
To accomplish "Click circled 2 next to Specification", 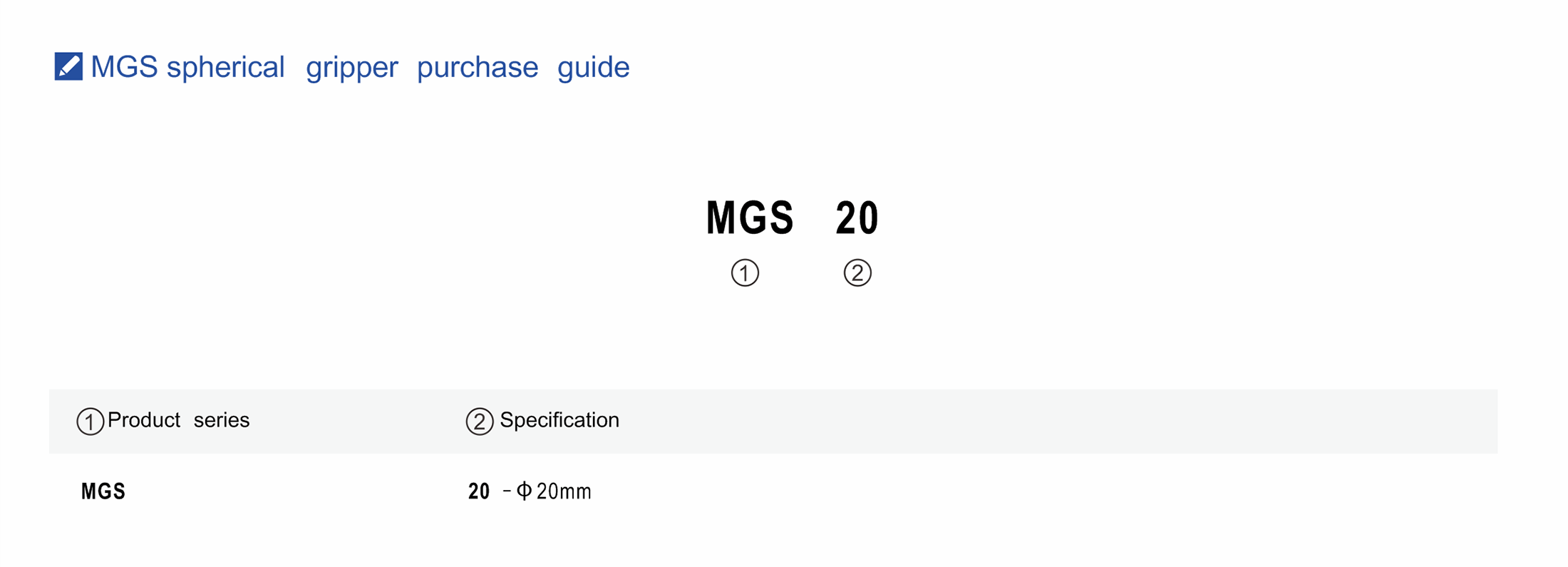I will [x=480, y=421].
